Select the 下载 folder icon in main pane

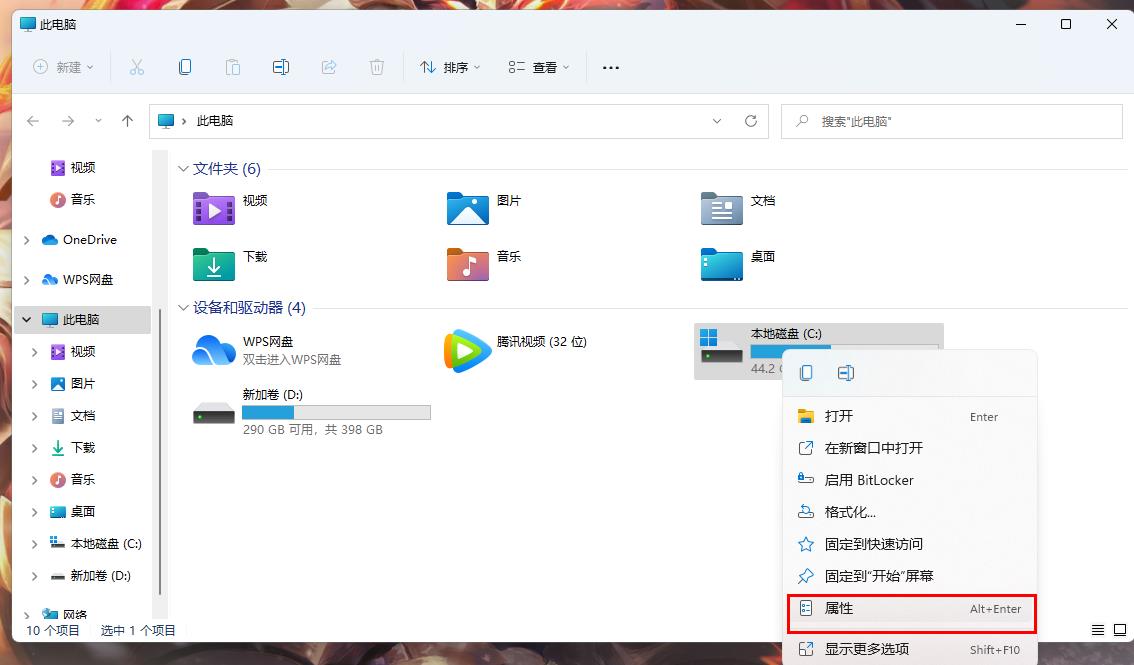click(x=214, y=264)
